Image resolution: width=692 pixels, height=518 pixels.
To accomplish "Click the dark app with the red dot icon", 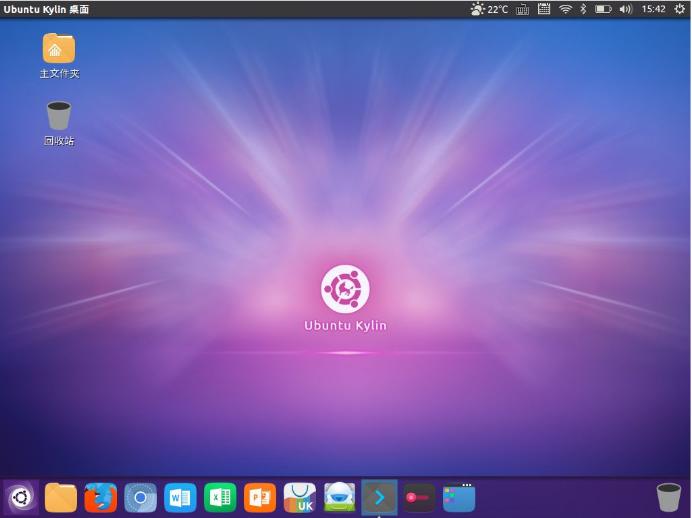I will point(419,497).
